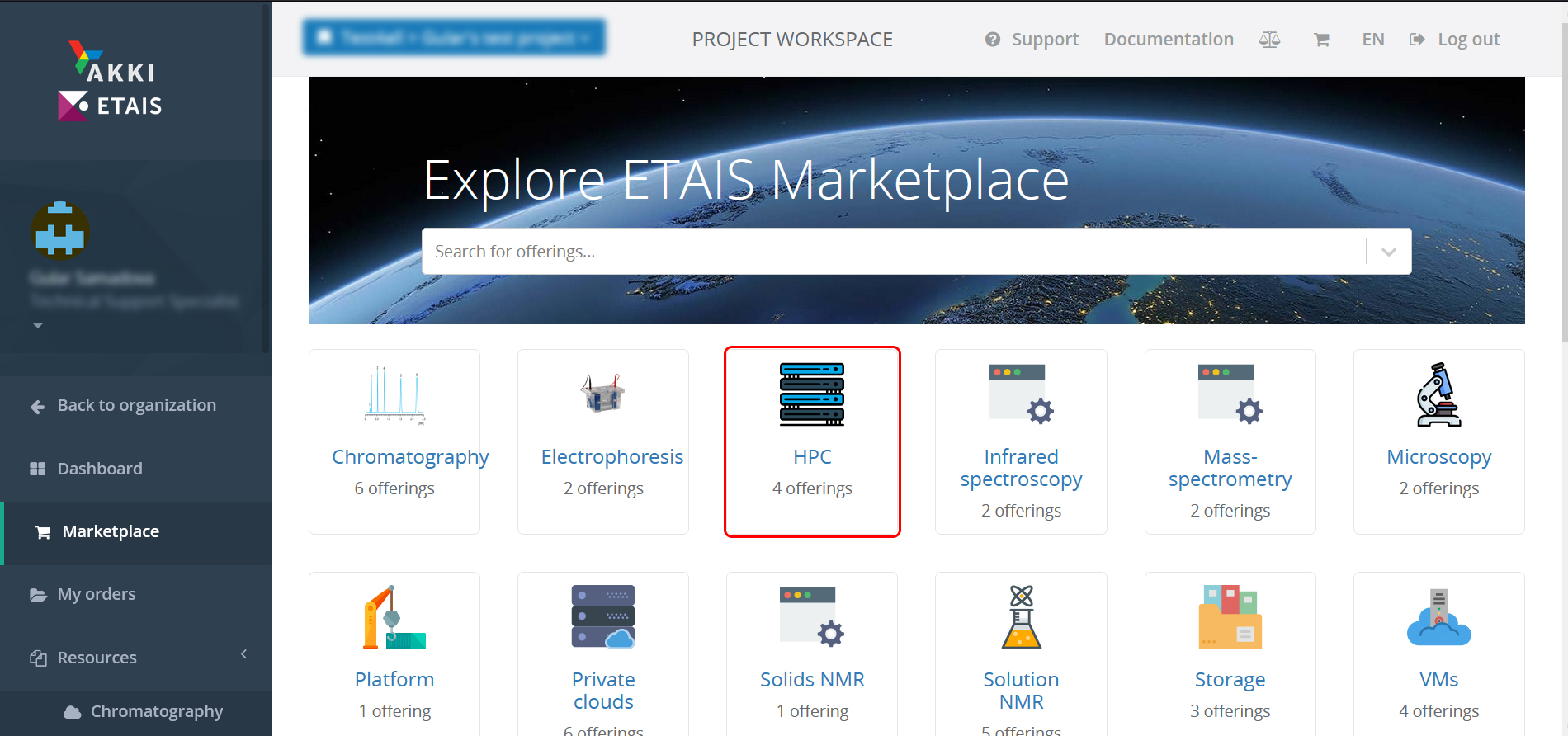1568x736 pixels.
Task: Open the VMs category link
Action: coord(1439,680)
